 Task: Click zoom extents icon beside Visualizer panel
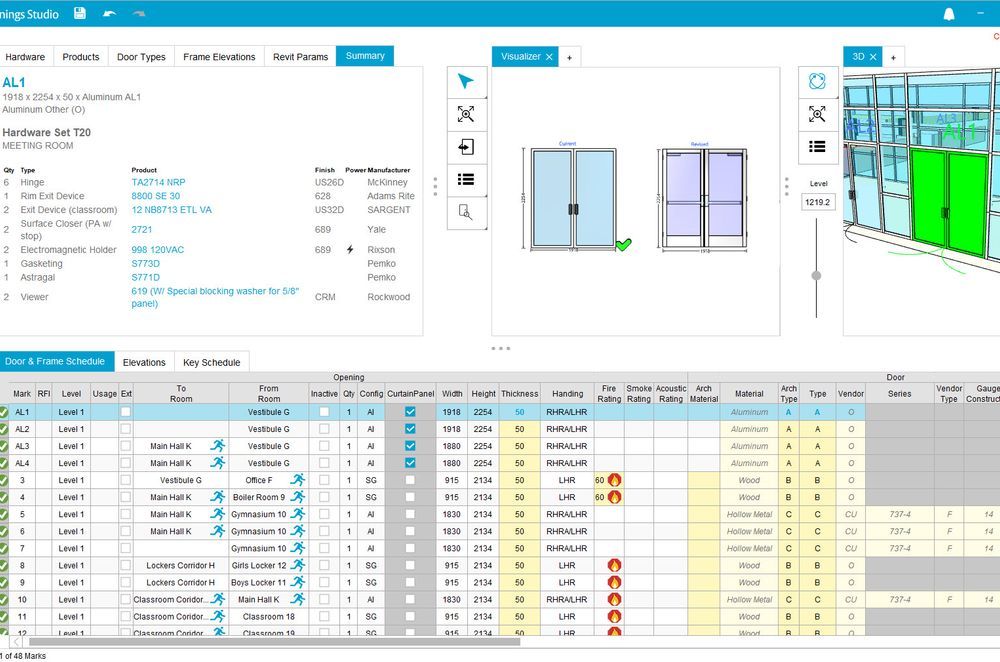(466, 115)
